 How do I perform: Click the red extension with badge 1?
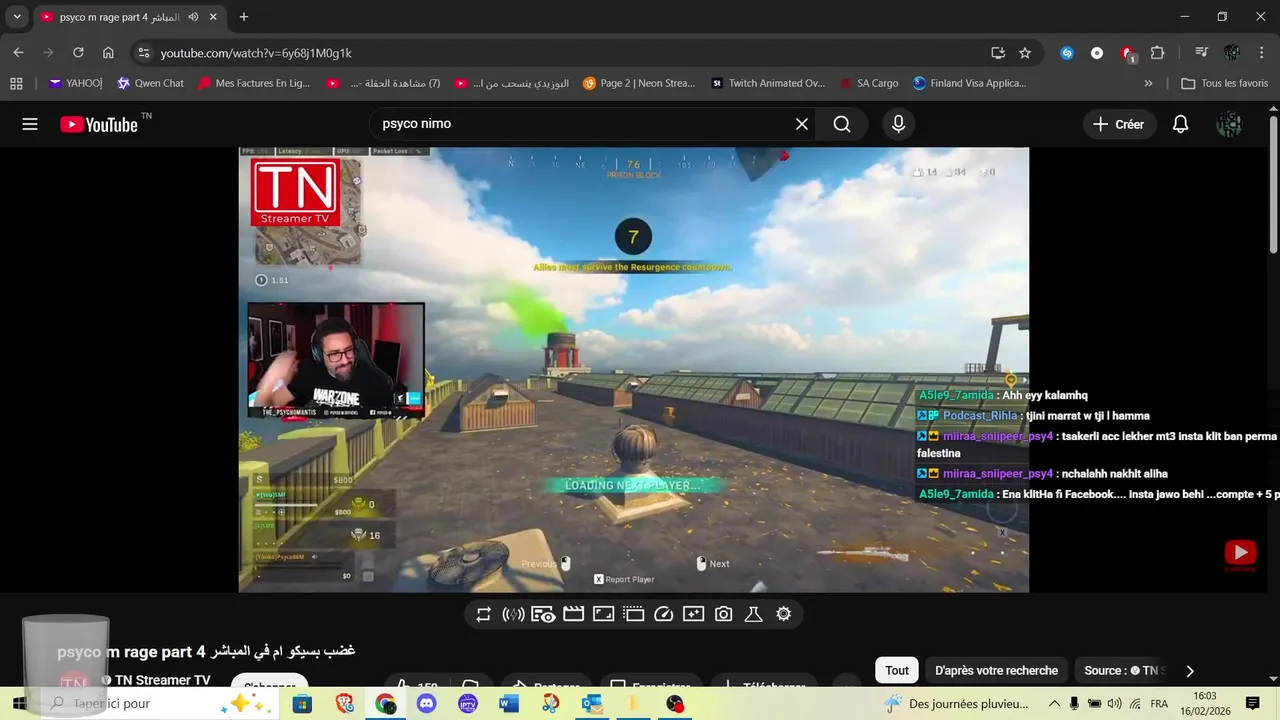(1128, 54)
